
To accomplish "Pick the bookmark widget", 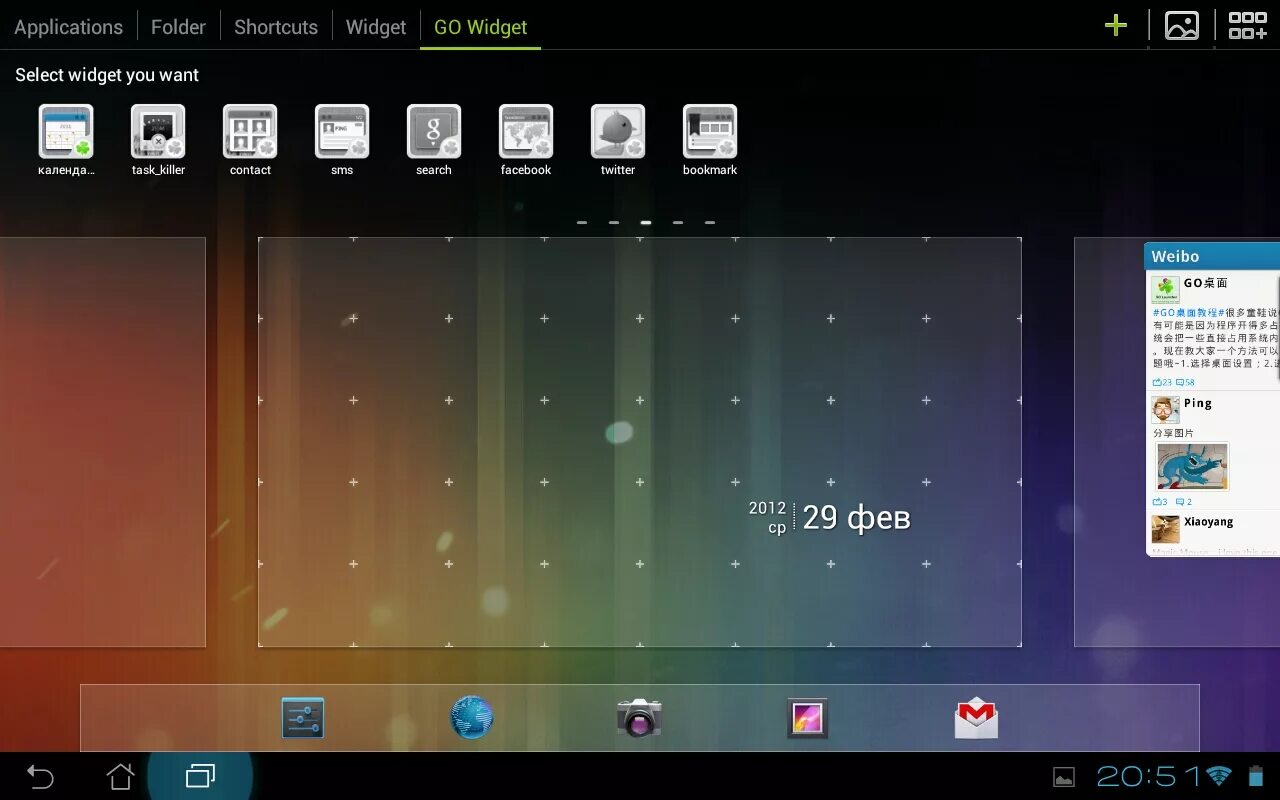I will [x=710, y=132].
